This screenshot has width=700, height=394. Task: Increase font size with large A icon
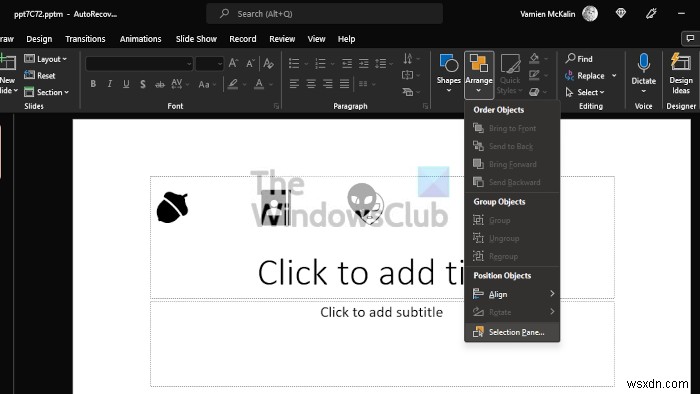click(x=233, y=63)
